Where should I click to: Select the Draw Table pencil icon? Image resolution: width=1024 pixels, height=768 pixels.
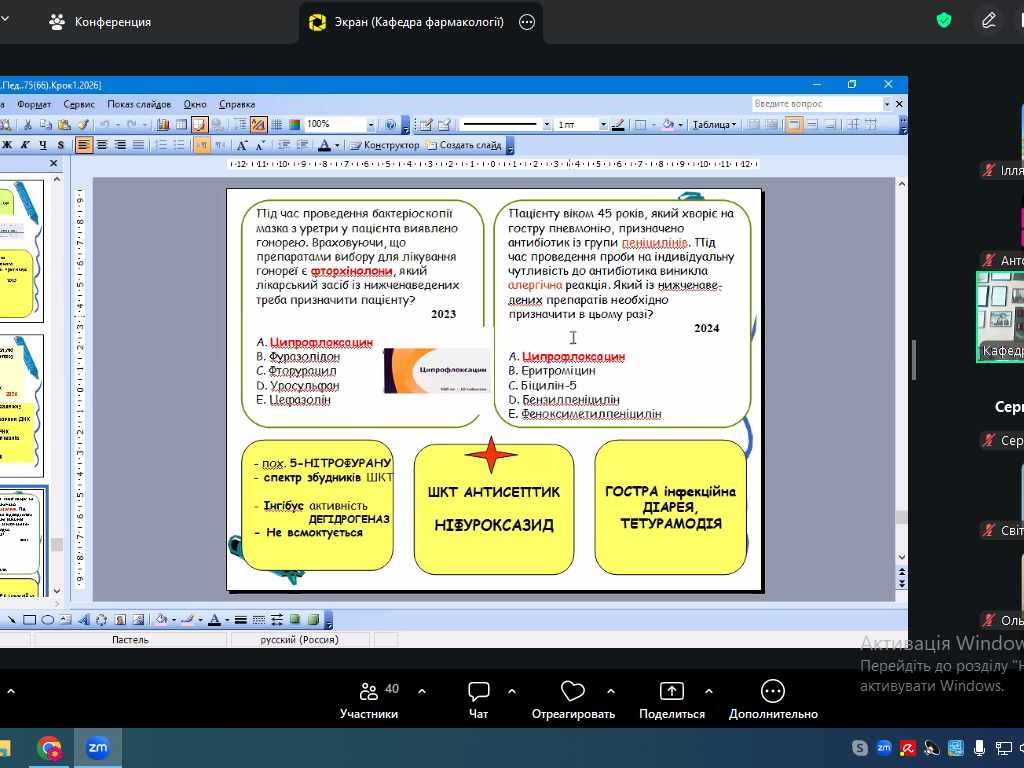(x=426, y=125)
